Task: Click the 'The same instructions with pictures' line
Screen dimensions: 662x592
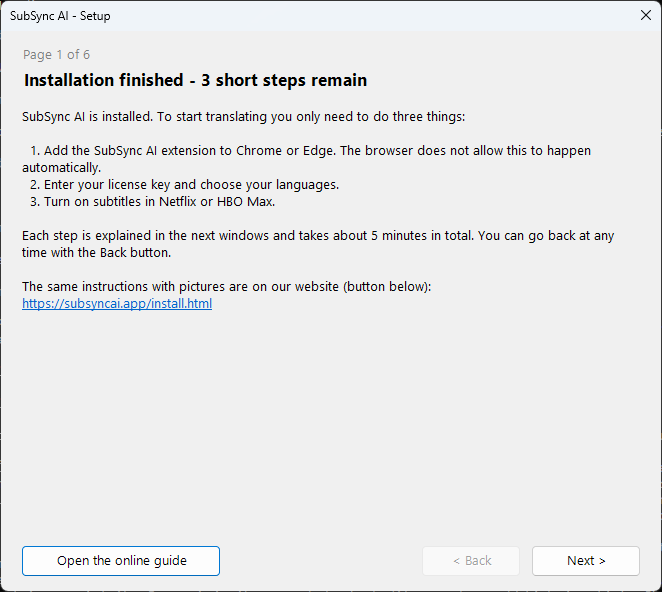Action: point(227,286)
